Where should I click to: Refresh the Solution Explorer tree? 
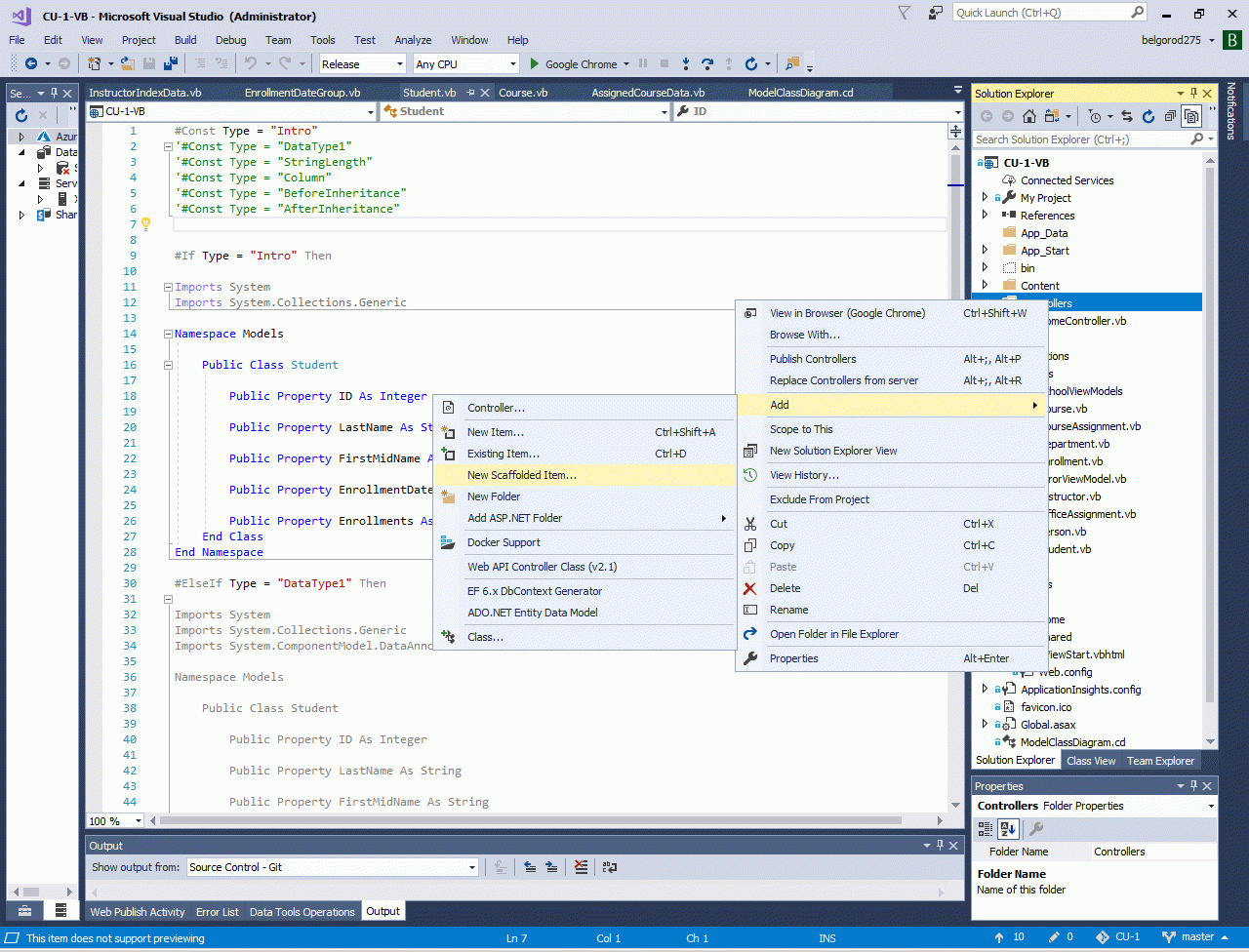[x=1148, y=116]
